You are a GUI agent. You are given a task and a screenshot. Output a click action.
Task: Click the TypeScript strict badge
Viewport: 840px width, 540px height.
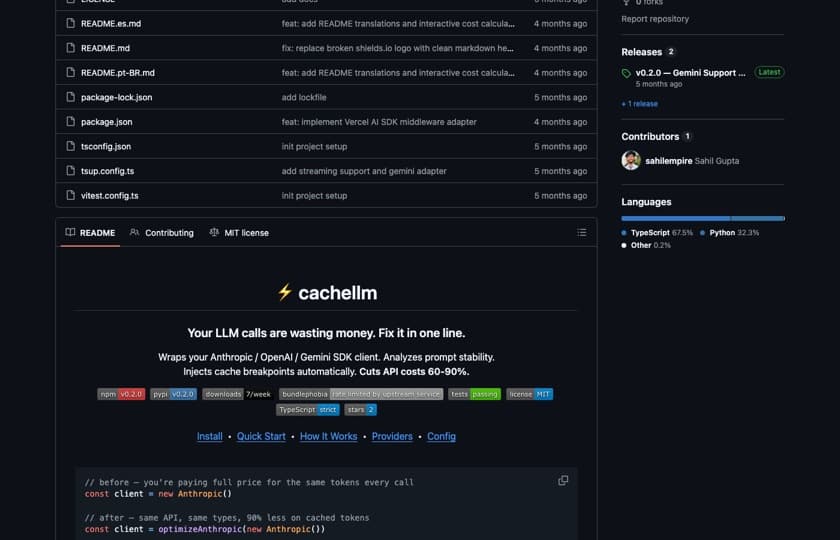(x=308, y=410)
